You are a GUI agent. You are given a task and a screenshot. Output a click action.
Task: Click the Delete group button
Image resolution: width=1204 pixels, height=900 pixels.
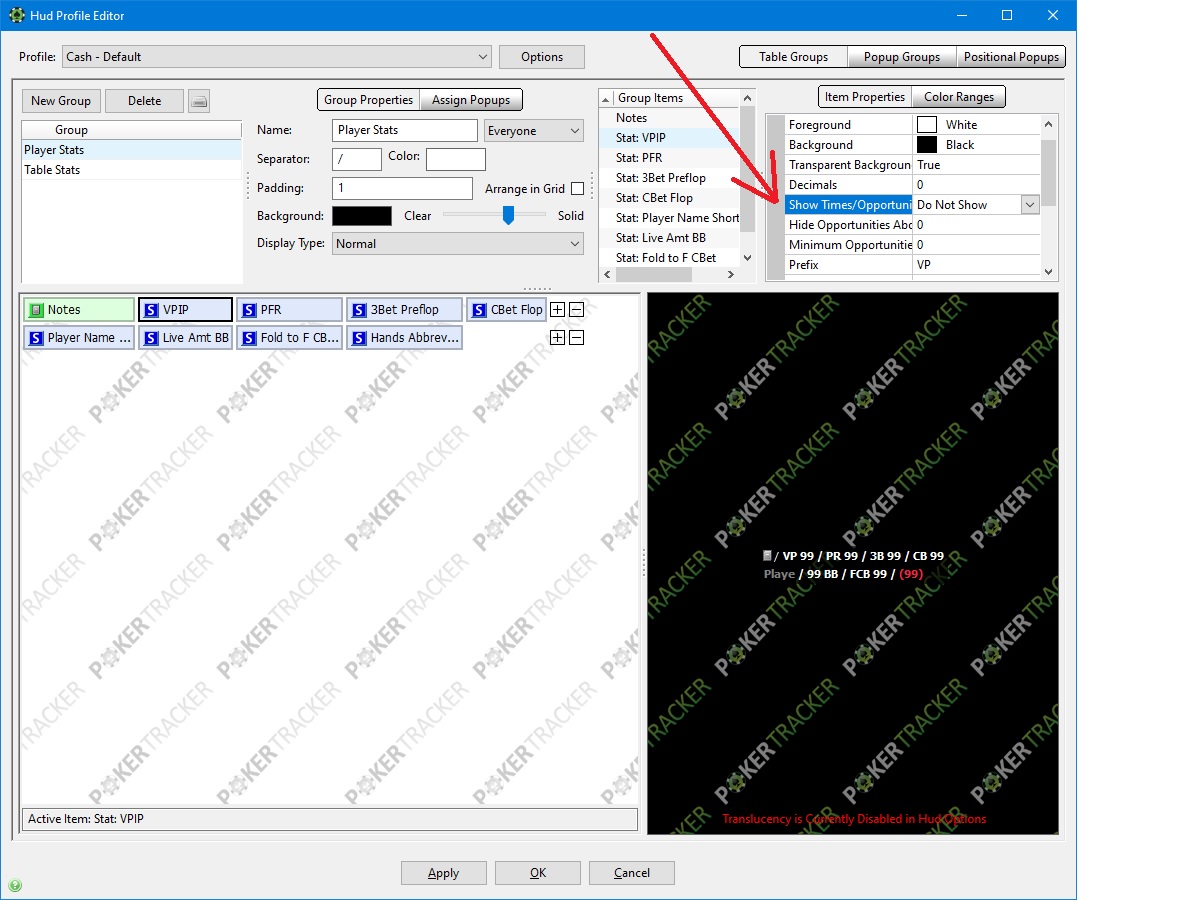[x=144, y=101]
